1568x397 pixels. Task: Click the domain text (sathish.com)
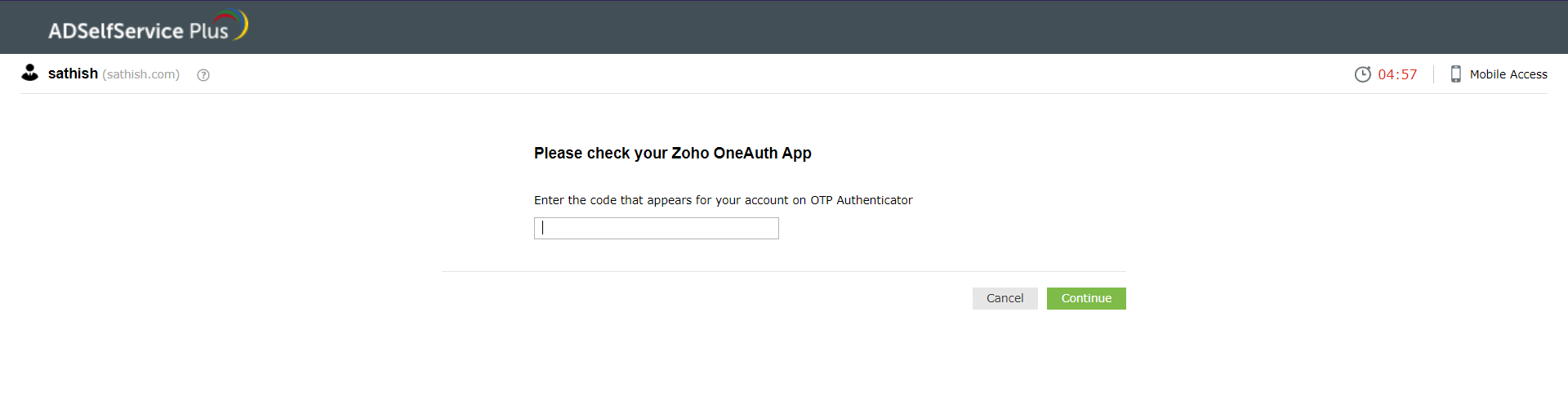pos(140,74)
